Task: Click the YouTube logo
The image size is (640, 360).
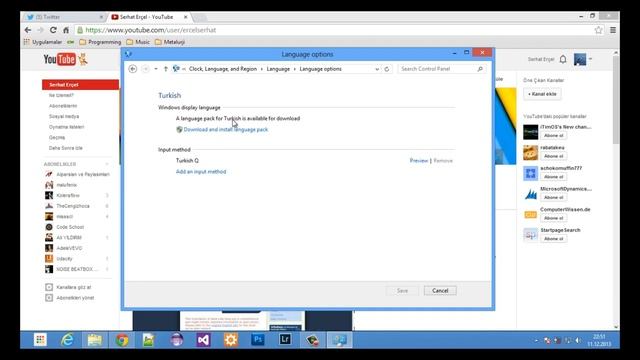Action: [60, 60]
